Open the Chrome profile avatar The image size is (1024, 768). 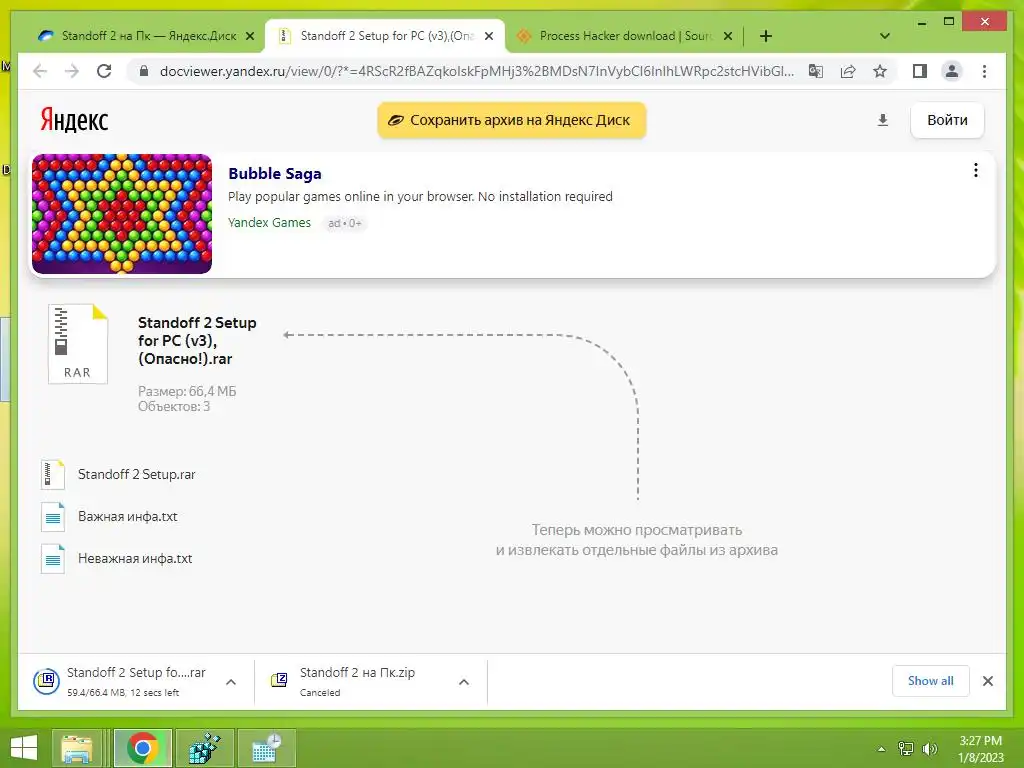952,71
